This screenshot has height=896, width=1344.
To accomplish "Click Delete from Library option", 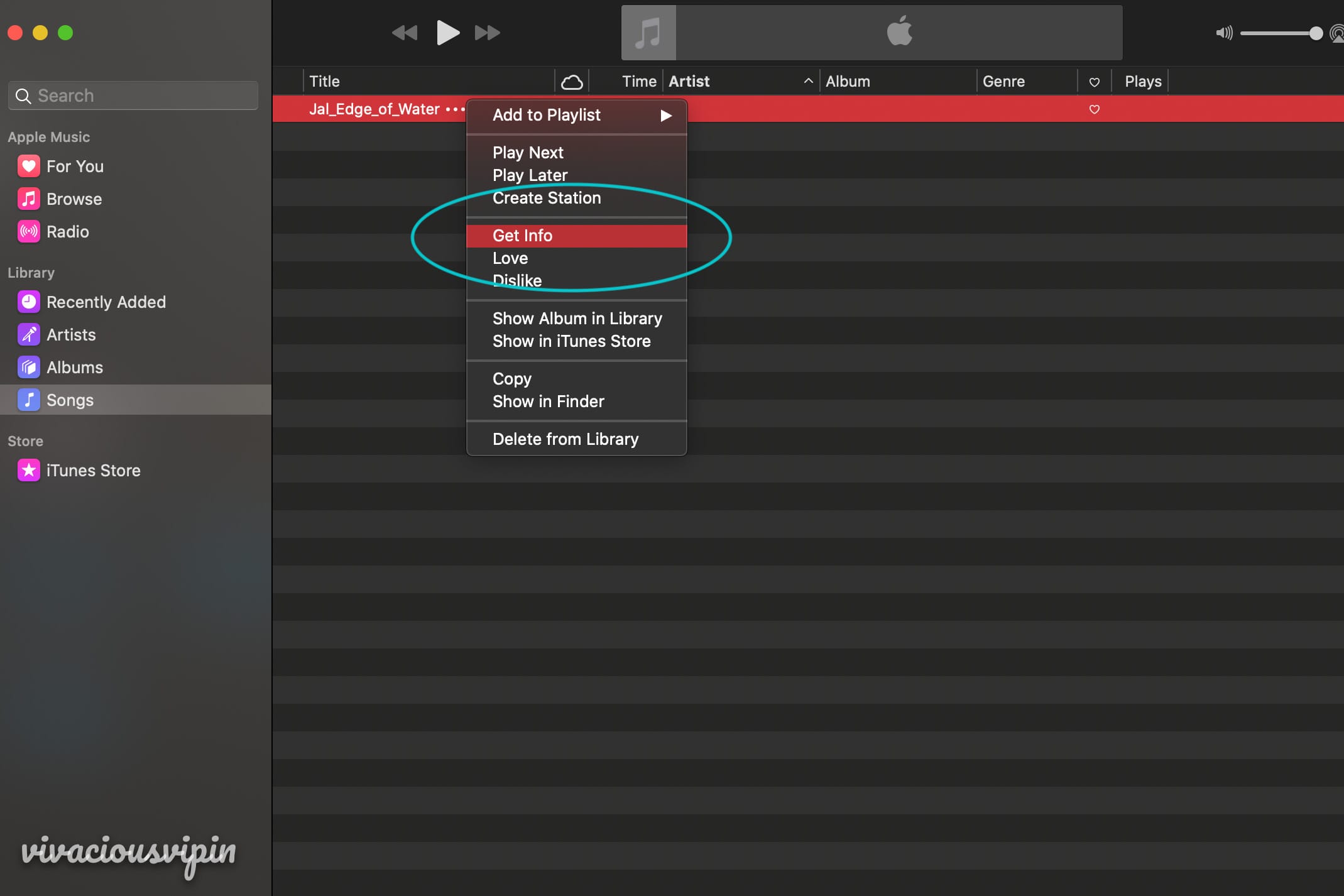I will [x=565, y=438].
